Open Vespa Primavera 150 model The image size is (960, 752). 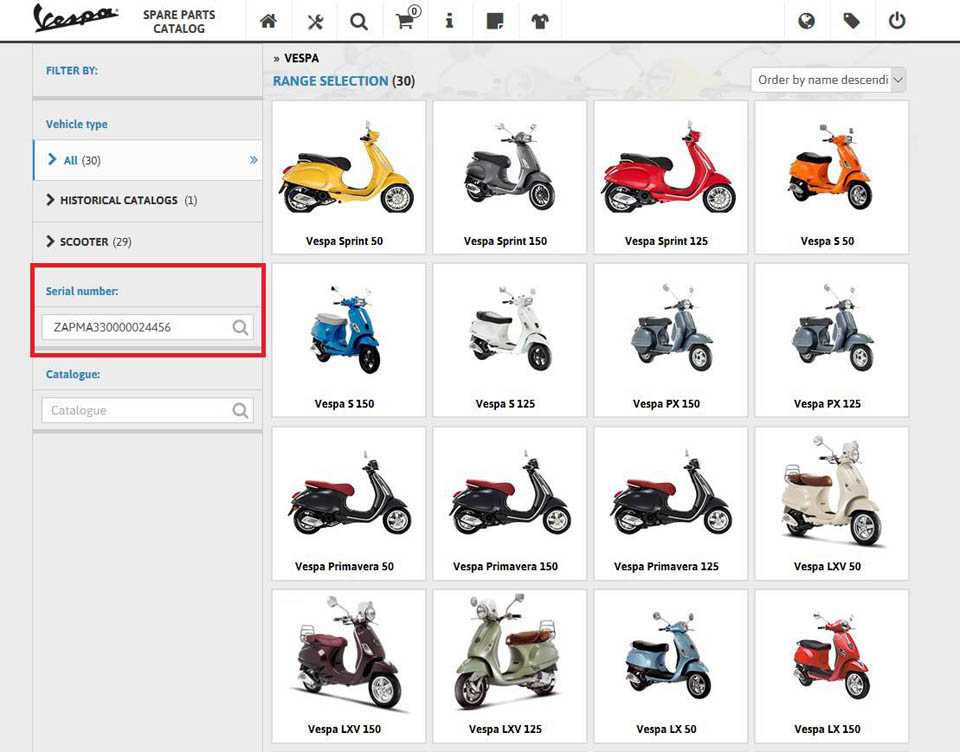coord(509,503)
